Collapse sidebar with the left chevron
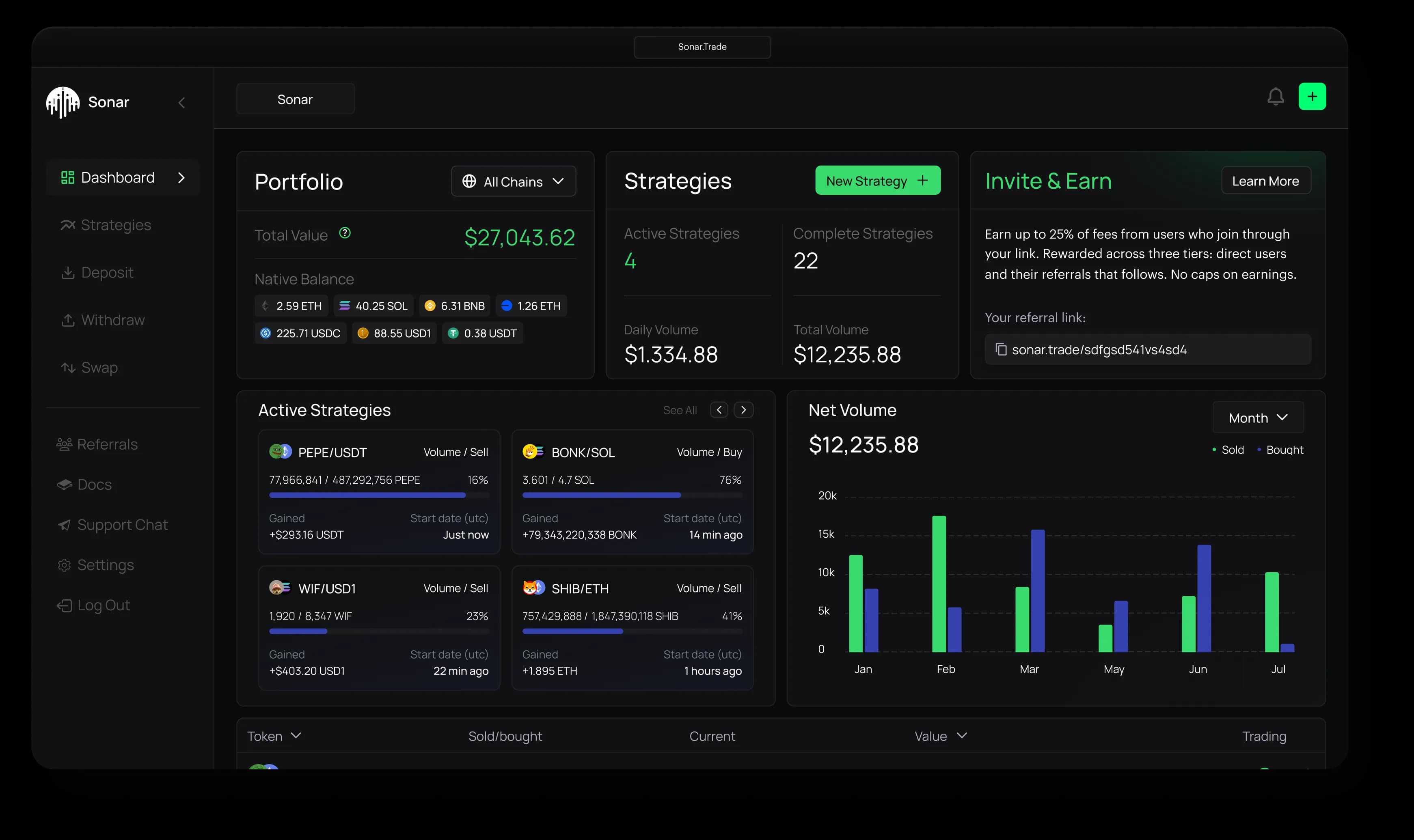Screen dimensions: 1414x840 (182, 102)
